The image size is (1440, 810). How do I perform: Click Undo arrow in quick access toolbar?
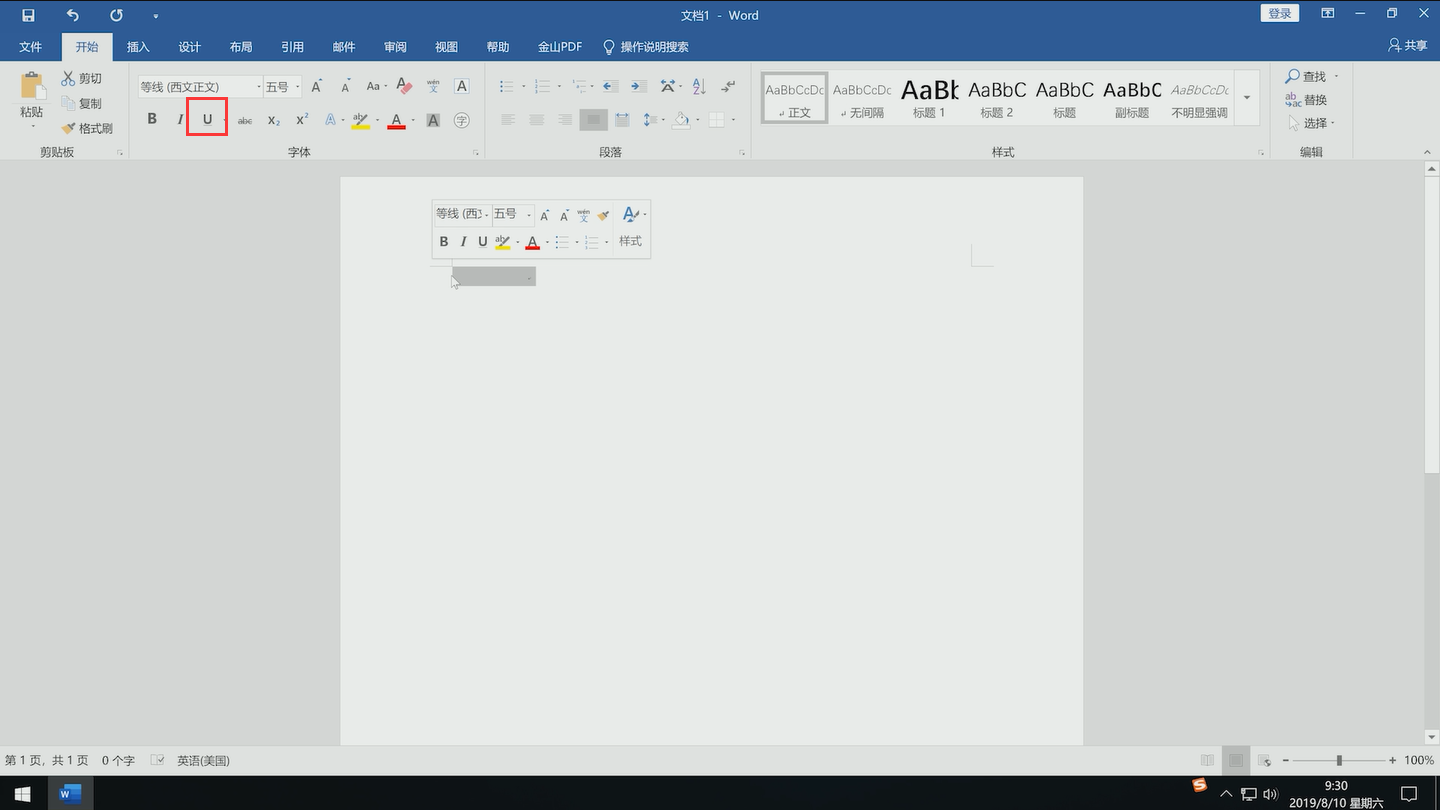(x=72, y=15)
